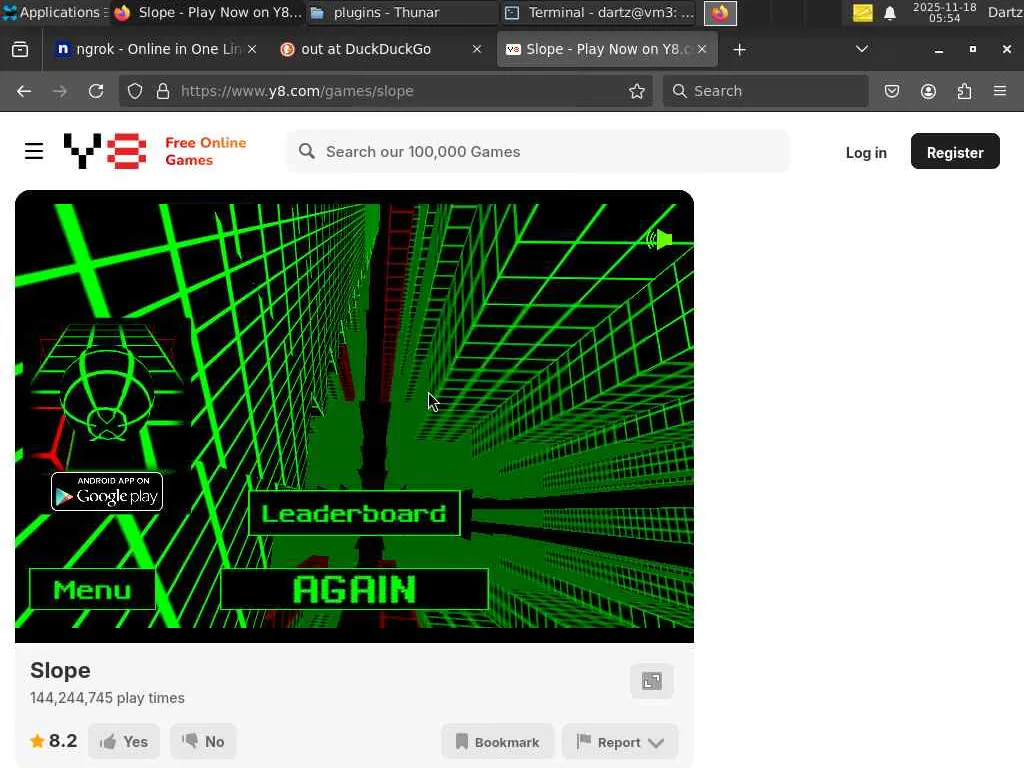This screenshot has height=768, width=1024.
Task: Open the game Leaderboard
Action: tap(354, 513)
